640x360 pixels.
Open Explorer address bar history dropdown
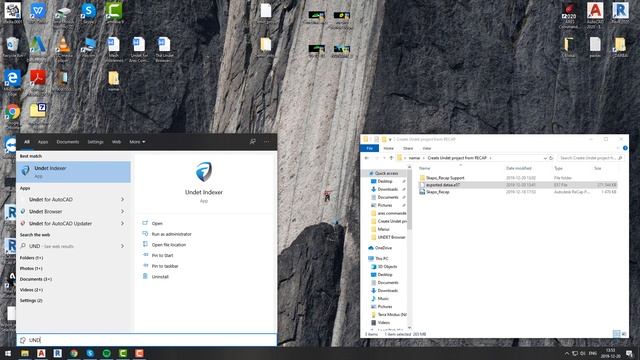point(545,158)
